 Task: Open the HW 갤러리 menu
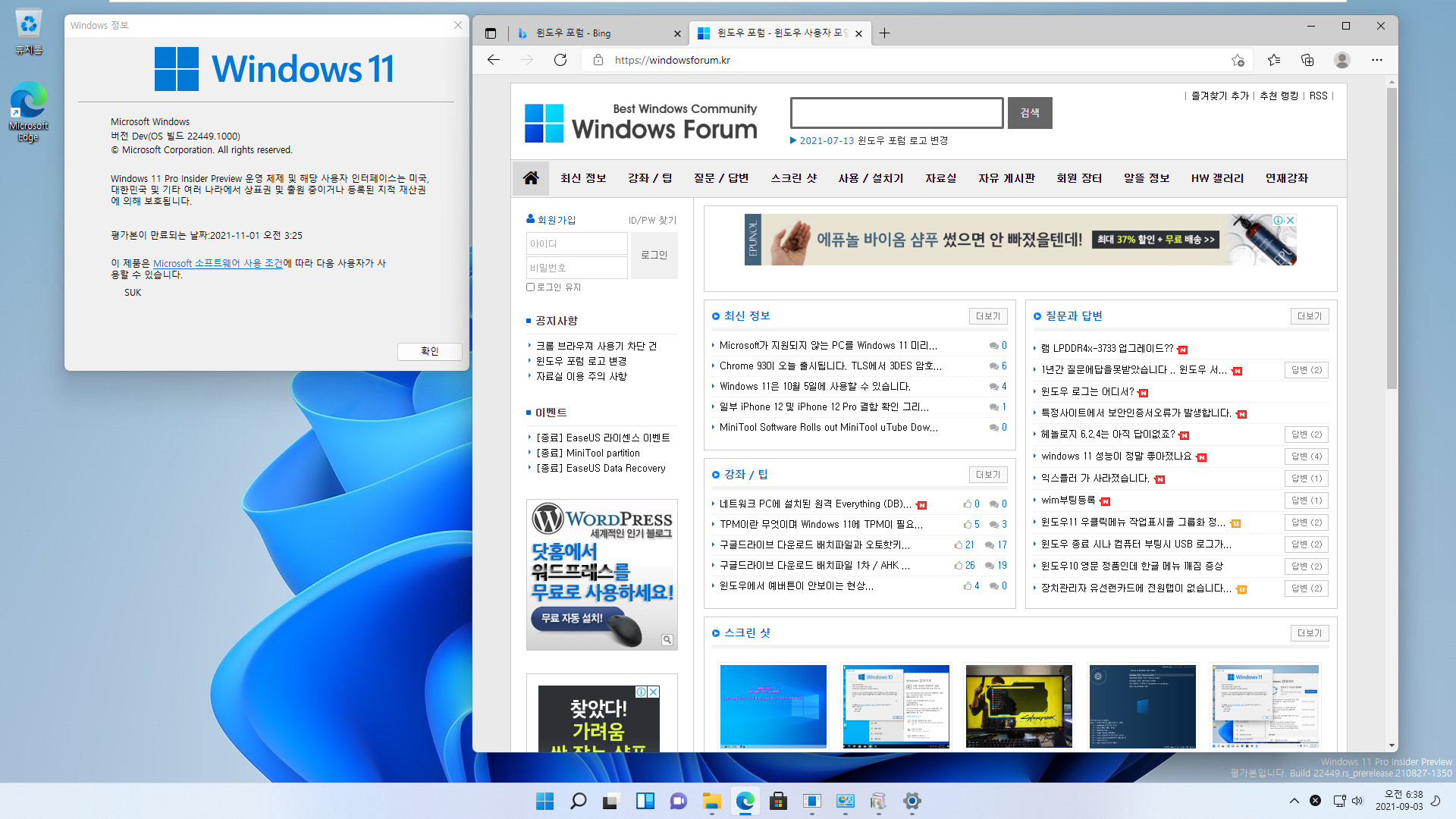point(1217,177)
